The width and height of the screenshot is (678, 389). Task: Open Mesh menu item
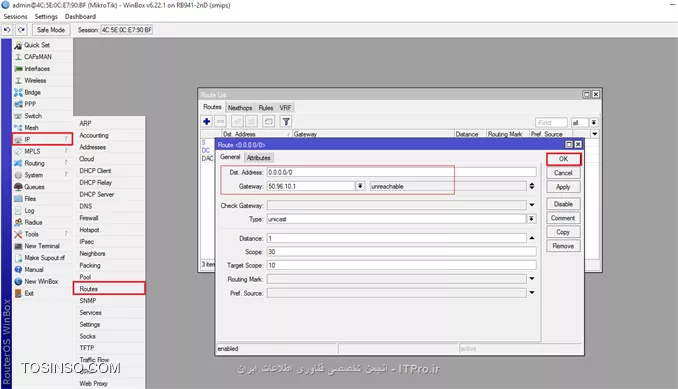click(x=42, y=128)
